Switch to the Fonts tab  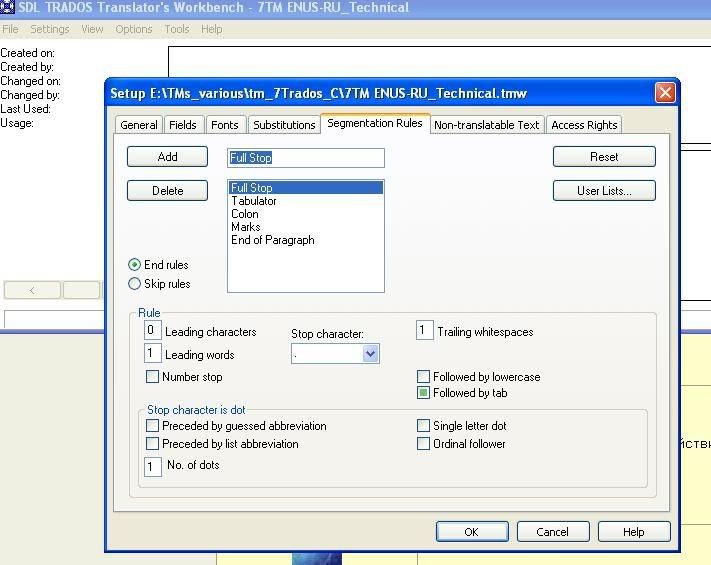pyautogui.click(x=224, y=125)
